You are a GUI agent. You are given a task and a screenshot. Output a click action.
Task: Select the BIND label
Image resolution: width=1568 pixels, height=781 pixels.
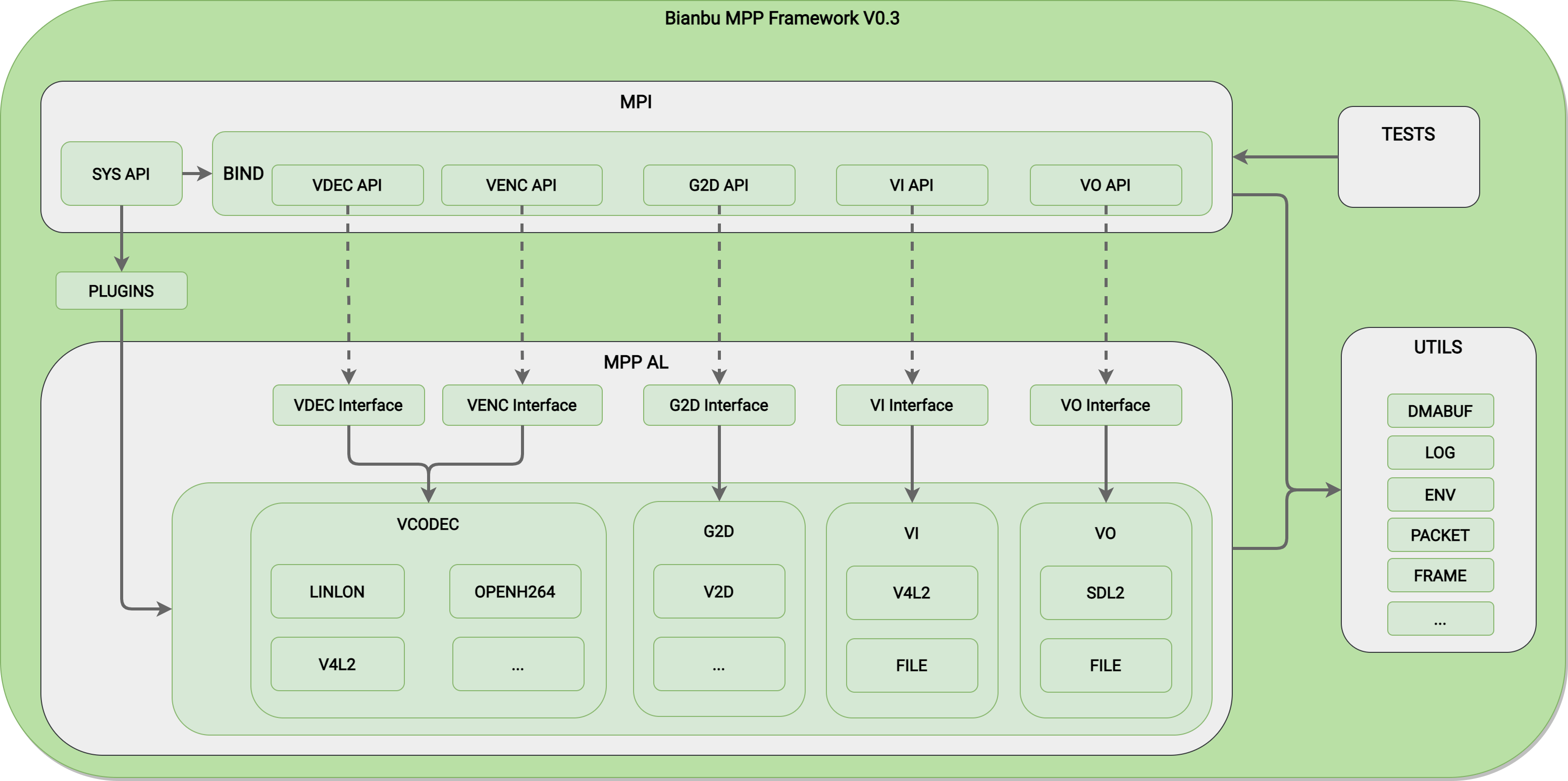243,174
